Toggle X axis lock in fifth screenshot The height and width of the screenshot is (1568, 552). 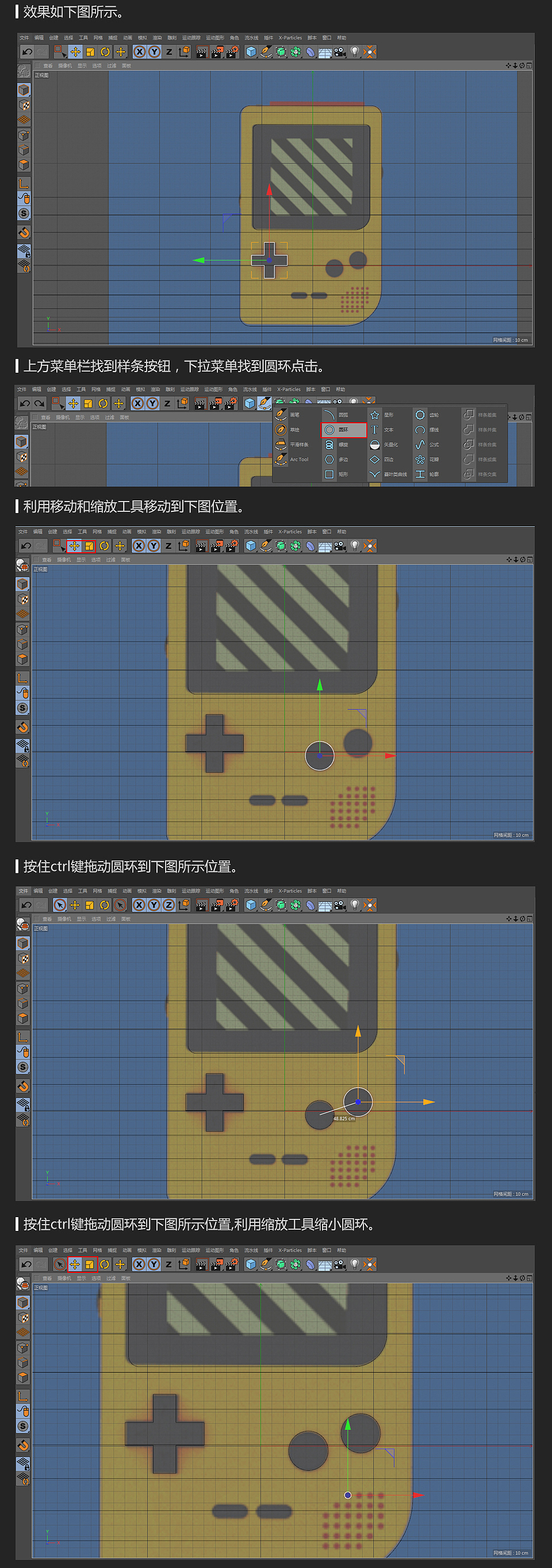point(139,1264)
